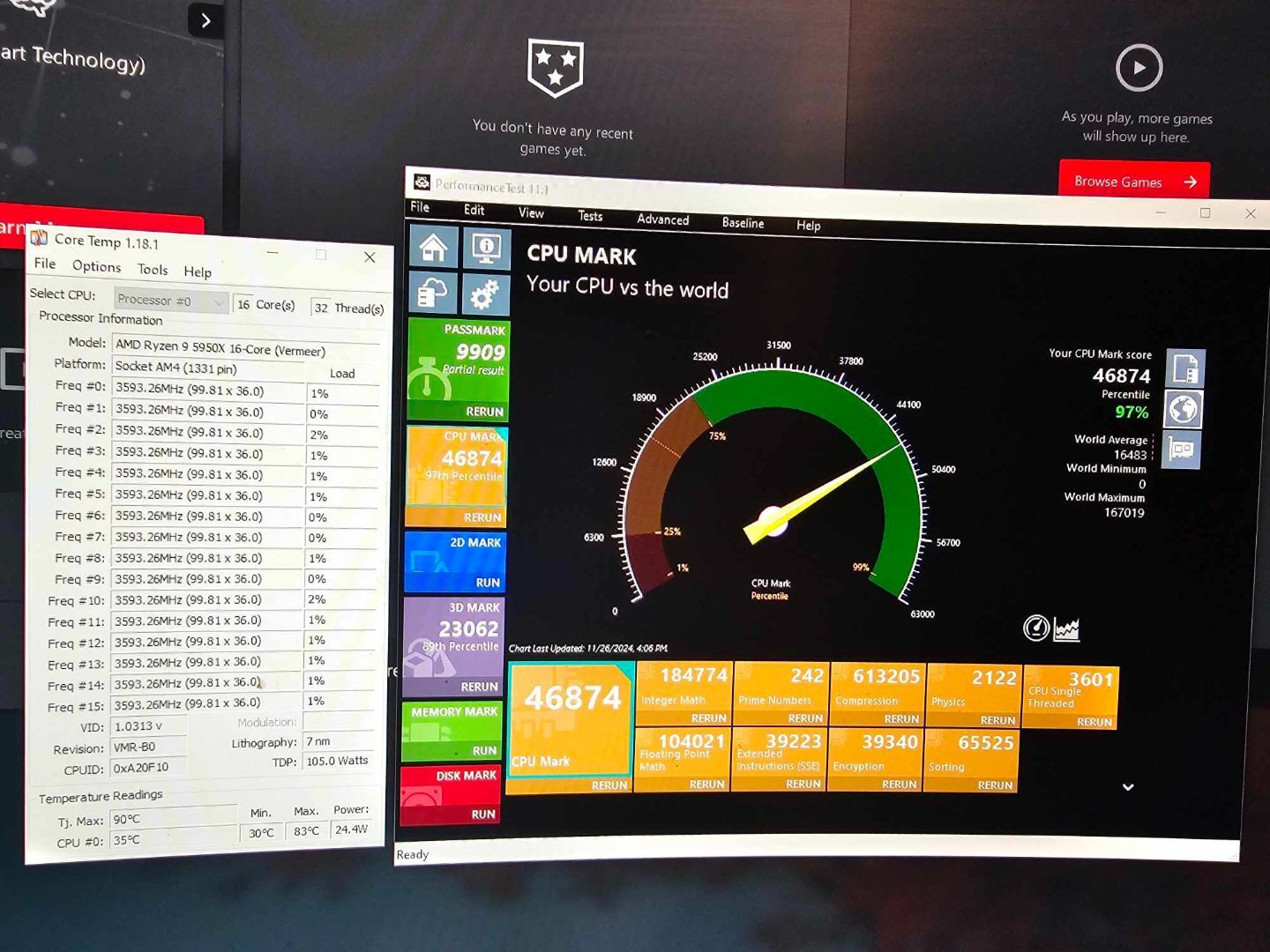Run the 2D Mark test
This screenshot has width=1270, height=952.
coord(488,583)
